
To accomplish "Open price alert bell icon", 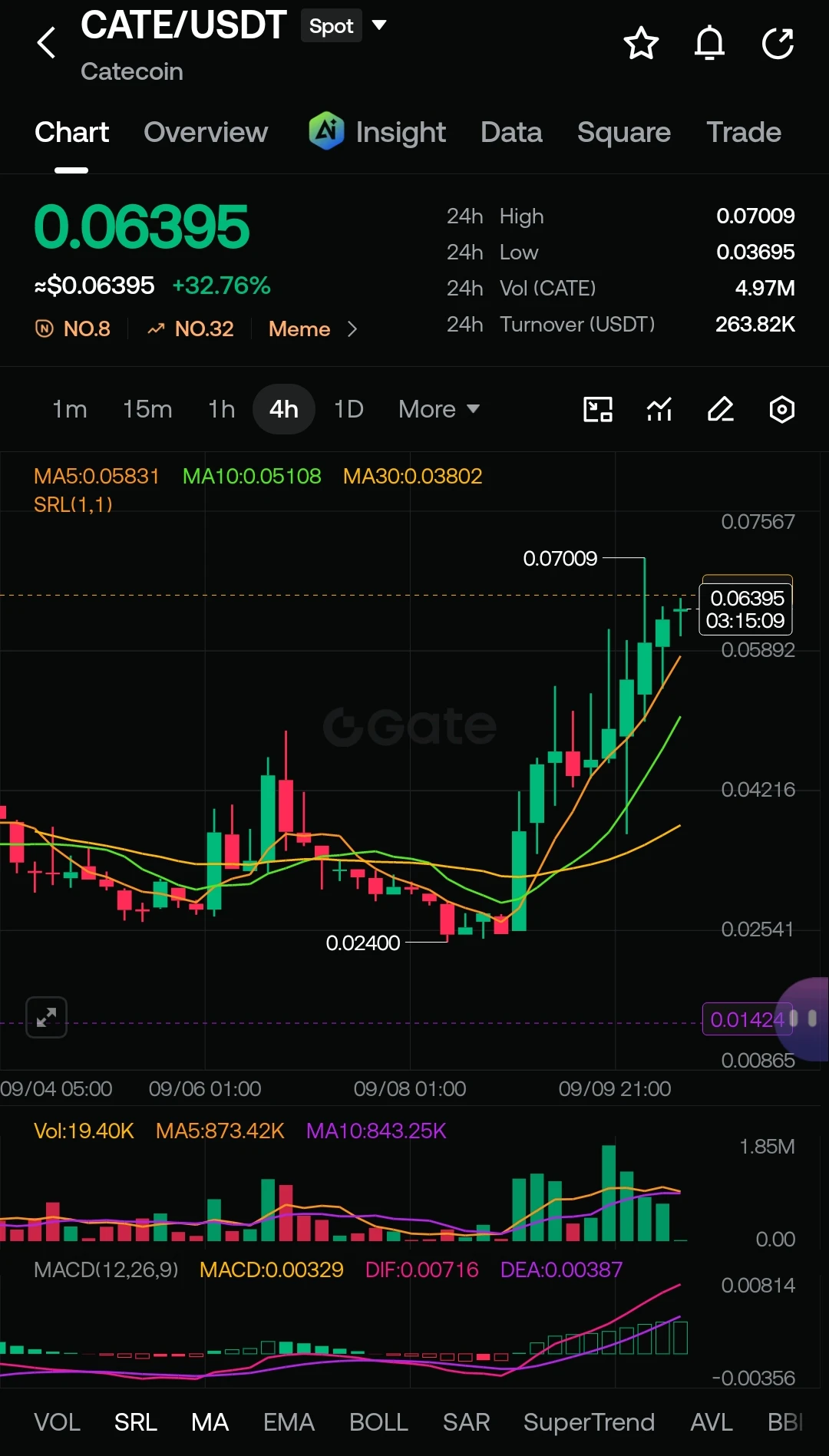I will tap(709, 43).
